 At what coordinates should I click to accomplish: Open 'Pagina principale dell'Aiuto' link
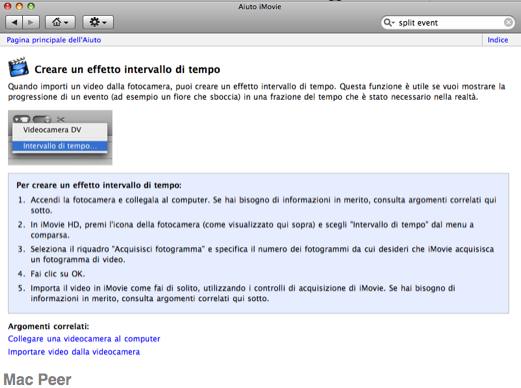pos(54,40)
